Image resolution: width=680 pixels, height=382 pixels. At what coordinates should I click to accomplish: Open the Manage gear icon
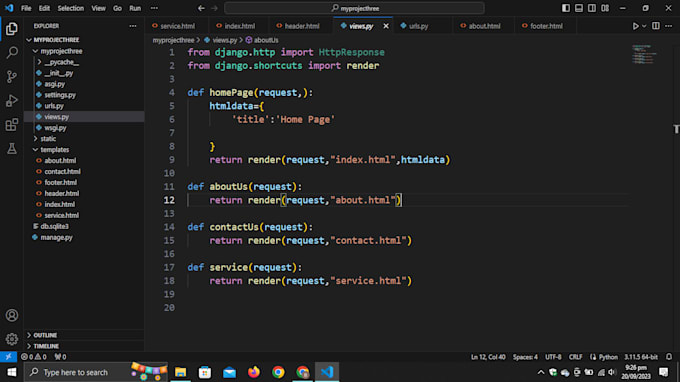[x=12, y=339]
